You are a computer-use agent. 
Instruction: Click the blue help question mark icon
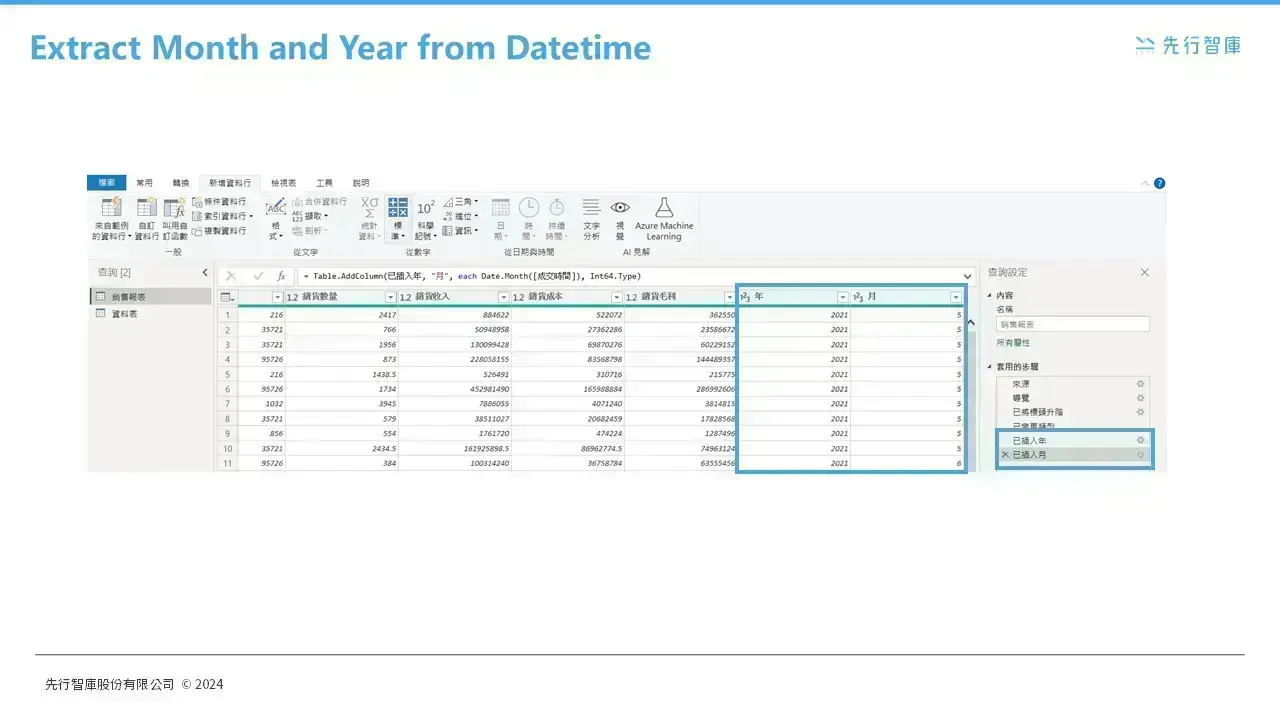click(x=1160, y=183)
